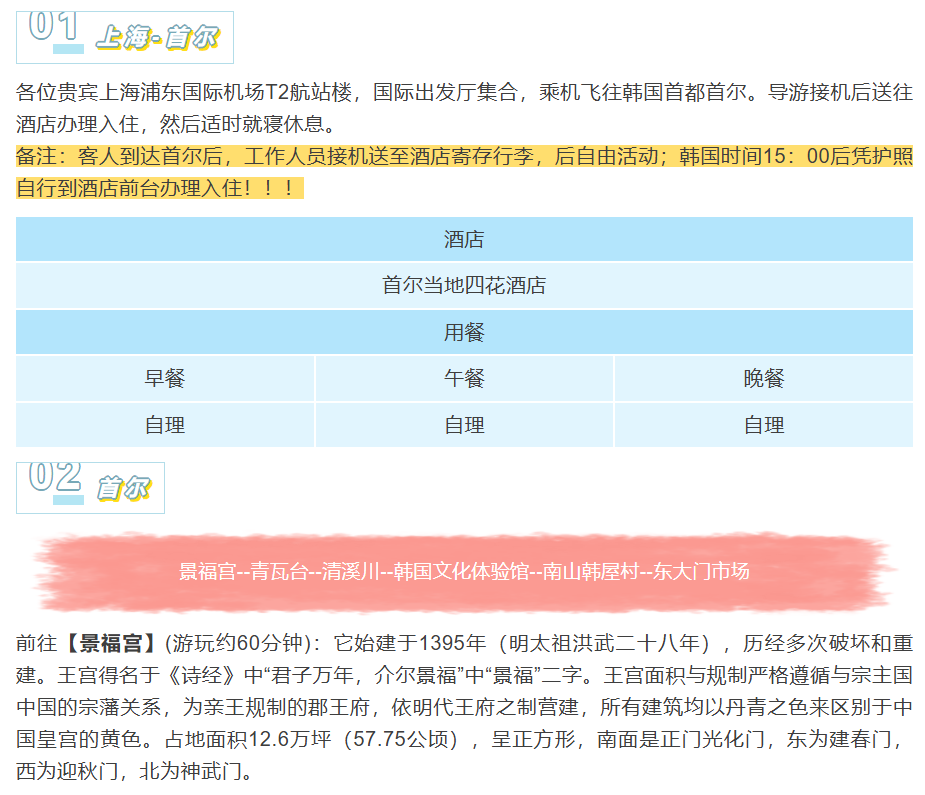Select the 上海-首尔 day title
This screenshot has width=925, height=795.
[156, 35]
